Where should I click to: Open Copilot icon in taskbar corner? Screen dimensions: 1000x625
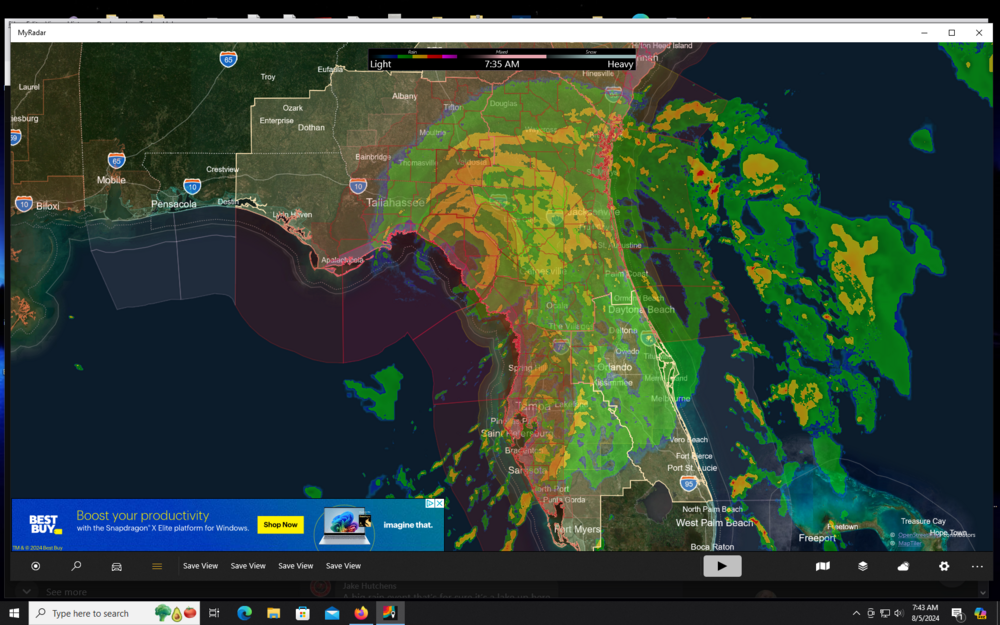click(x=980, y=614)
